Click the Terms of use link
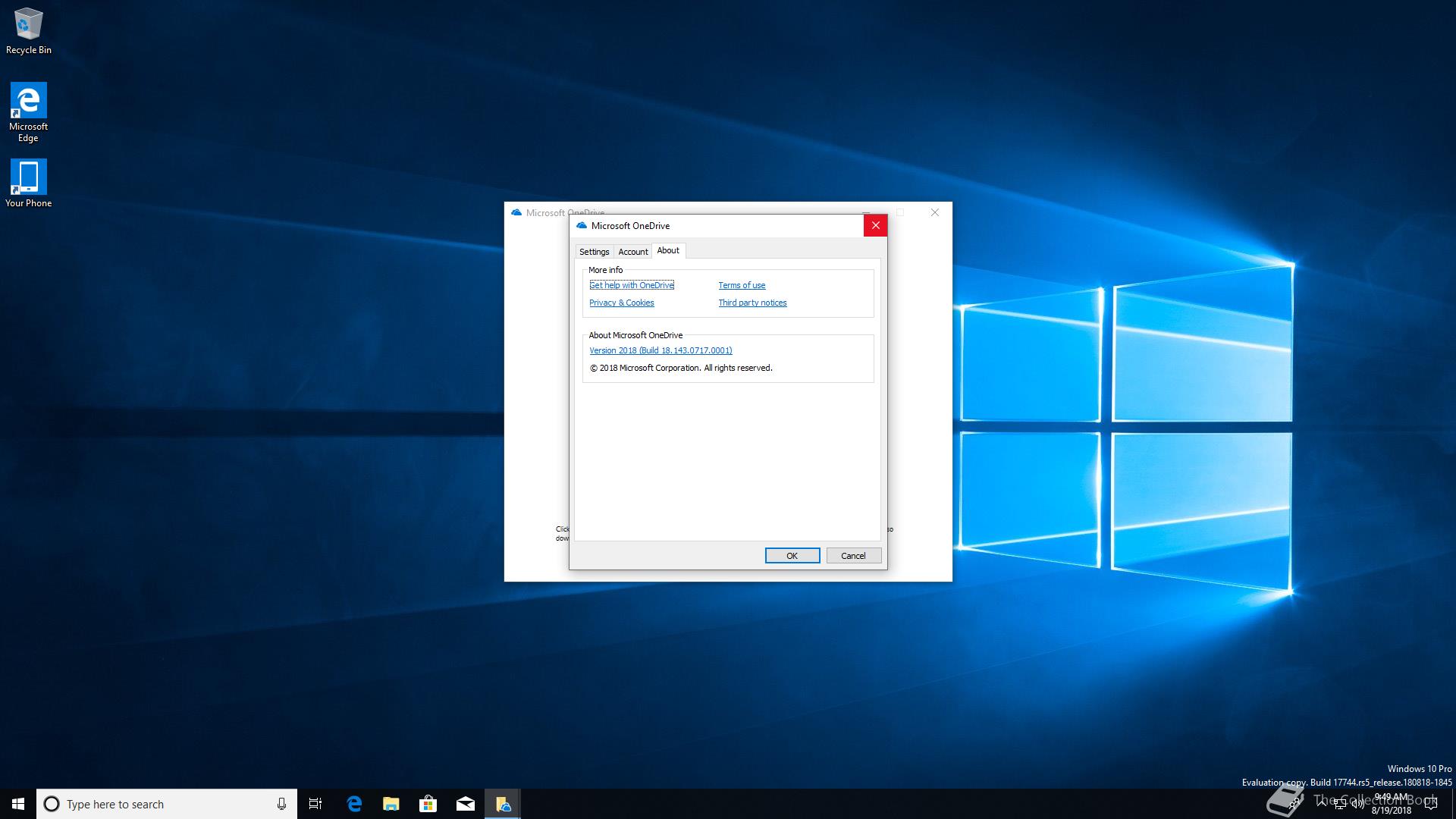Screen dimensions: 1456x819 [742, 285]
